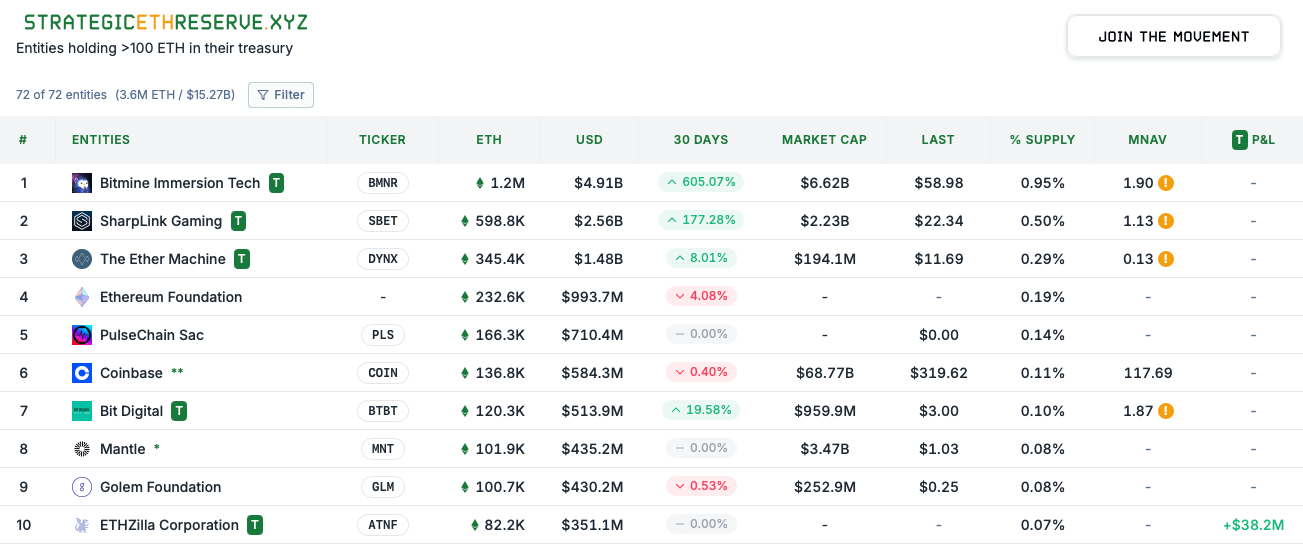Click the 177.28% 30-day change badge
Image resolution: width=1303 pixels, height=547 pixels.
coord(701,220)
